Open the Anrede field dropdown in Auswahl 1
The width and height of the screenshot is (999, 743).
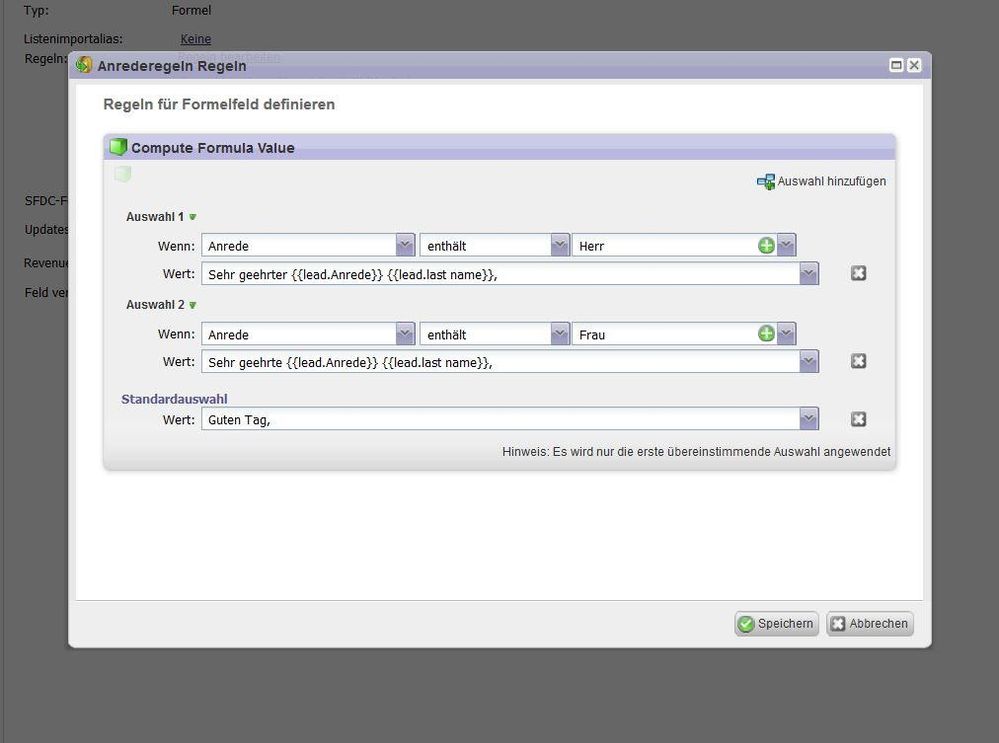pos(405,246)
